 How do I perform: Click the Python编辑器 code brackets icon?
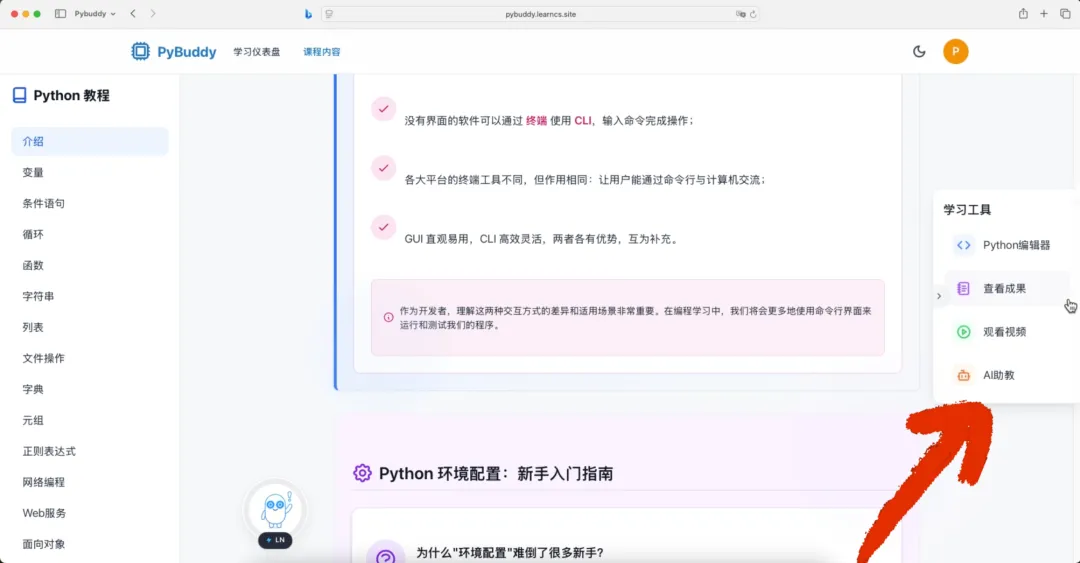(x=964, y=245)
